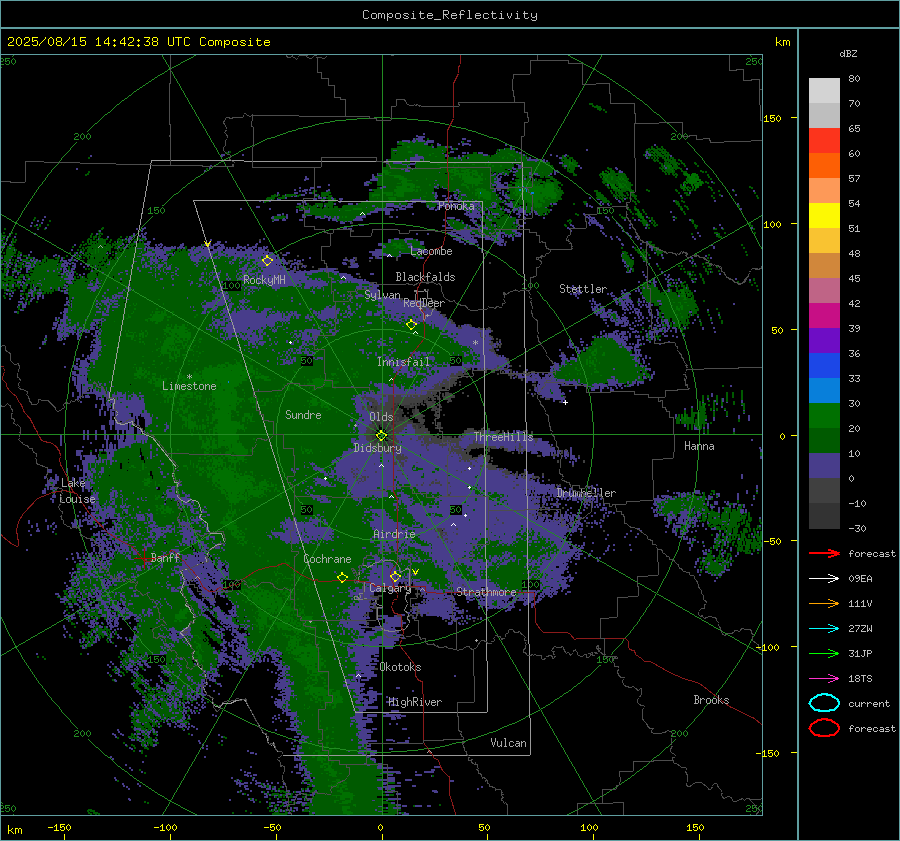Click the Brooks town label
Viewport: 900px width, 841px height.
point(711,700)
